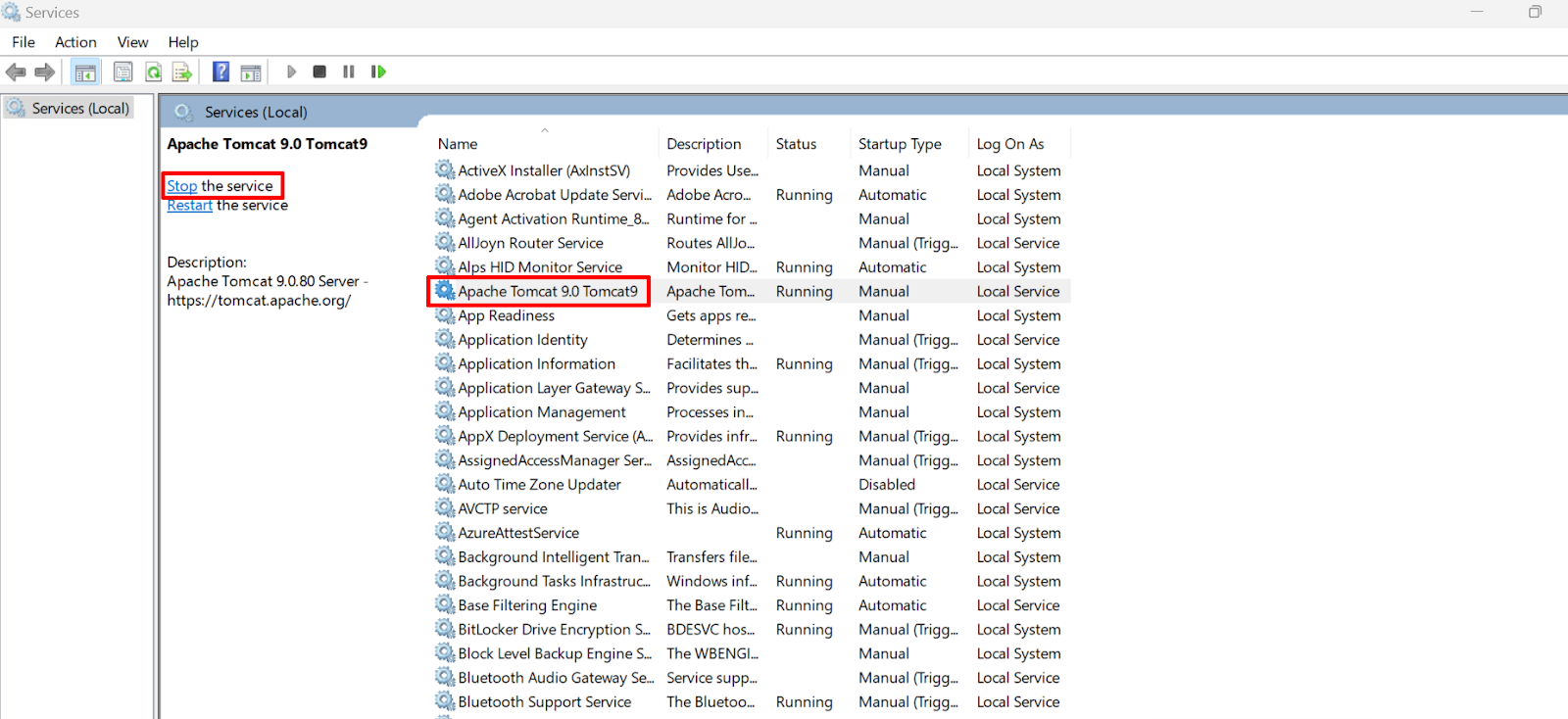Viewport: 1568px width, 719px height.
Task: Click the gear icon for Apache Tomcat 9.0 Tomcat9
Action: 445,291
